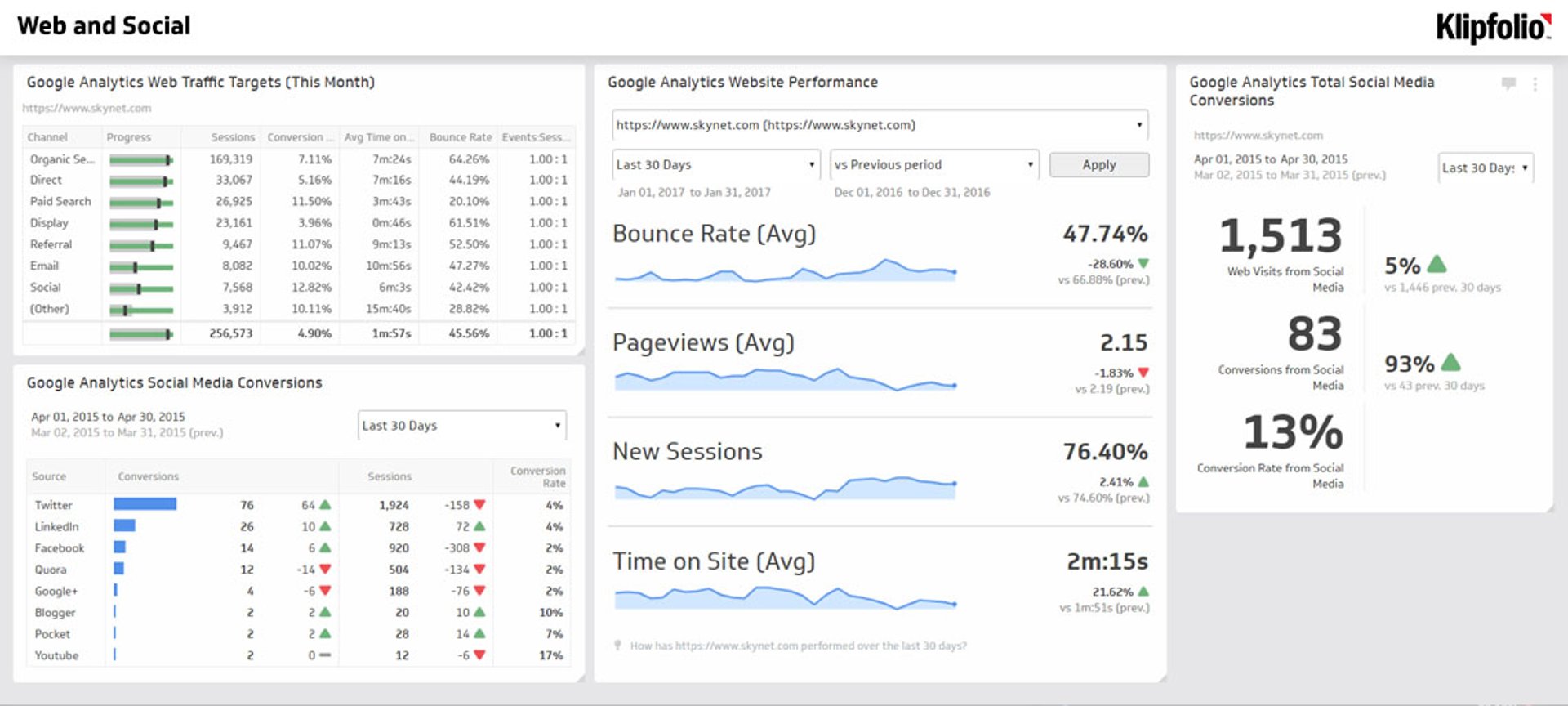Screen dimensions: 1568x706
Task: Click the green up arrow beside 5%
Action: click(x=1437, y=264)
